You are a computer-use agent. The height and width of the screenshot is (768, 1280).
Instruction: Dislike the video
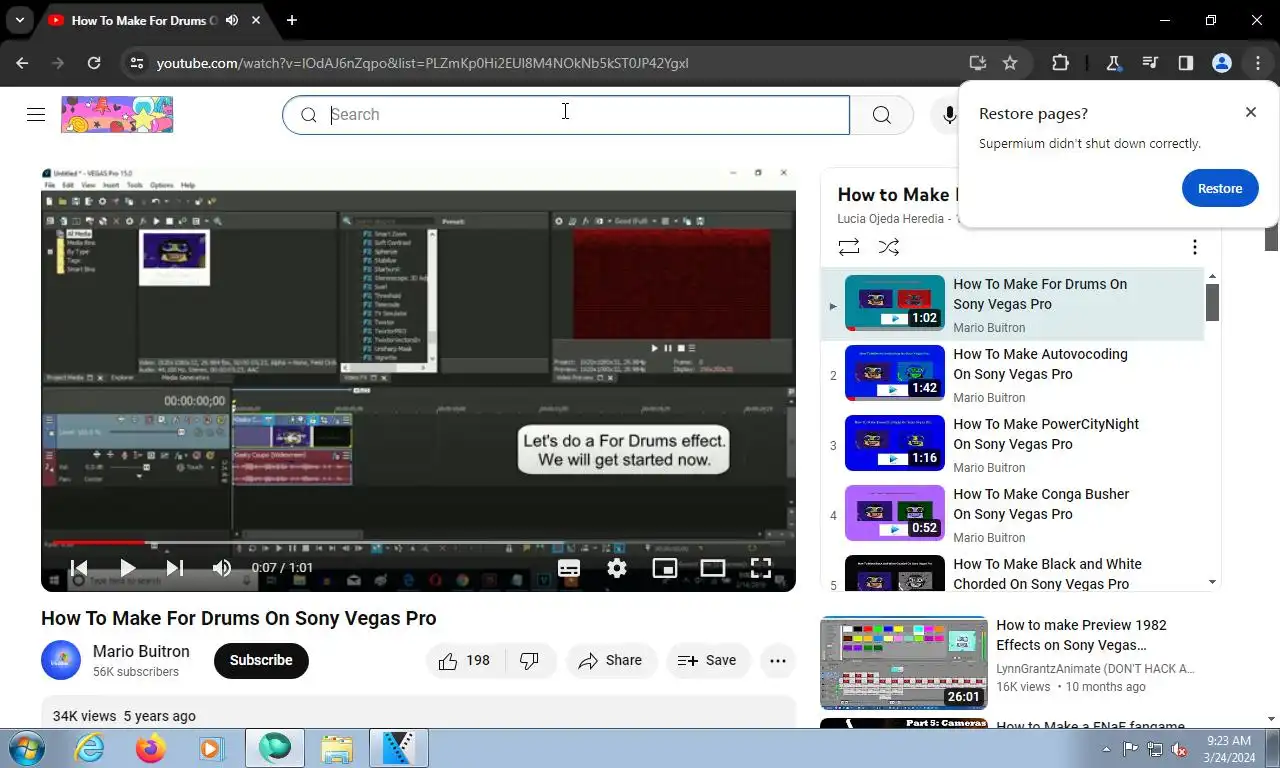pos(531,661)
